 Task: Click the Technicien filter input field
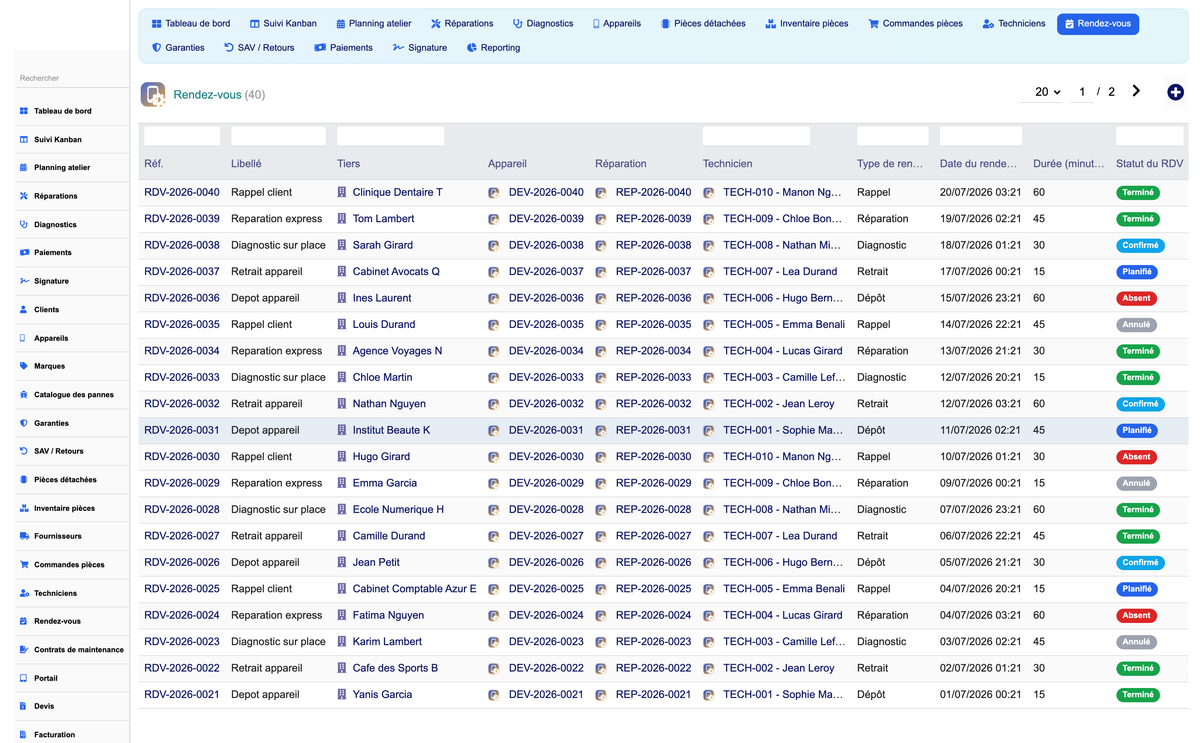pyautogui.click(x=756, y=136)
